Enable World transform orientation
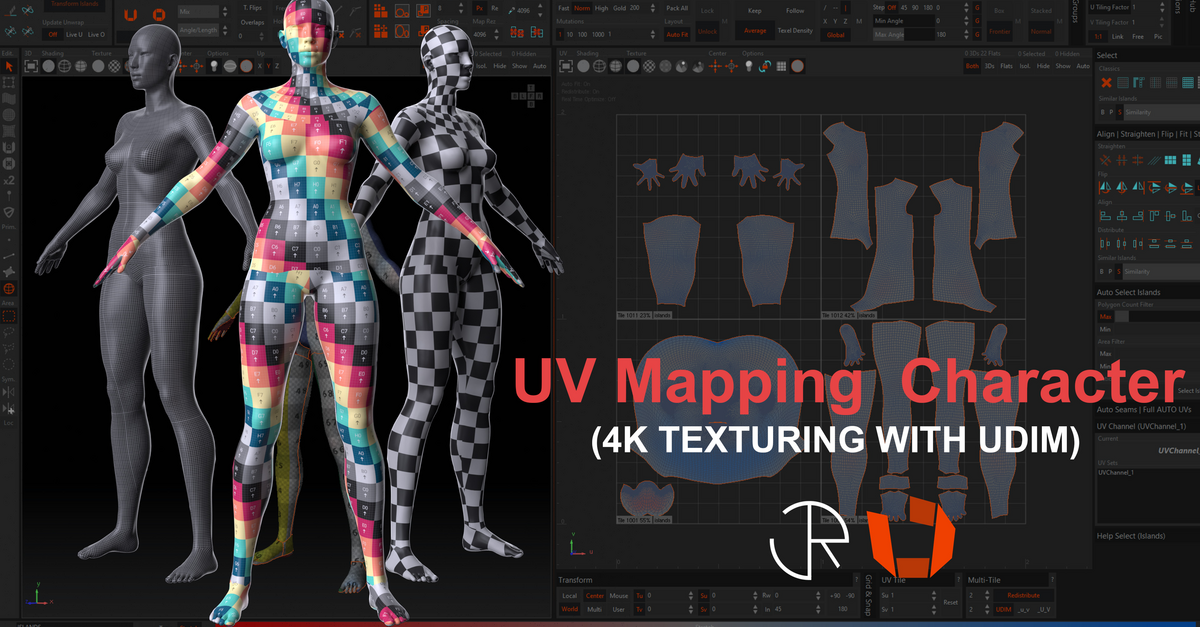Viewport: 1200px width, 627px height. [x=569, y=609]
